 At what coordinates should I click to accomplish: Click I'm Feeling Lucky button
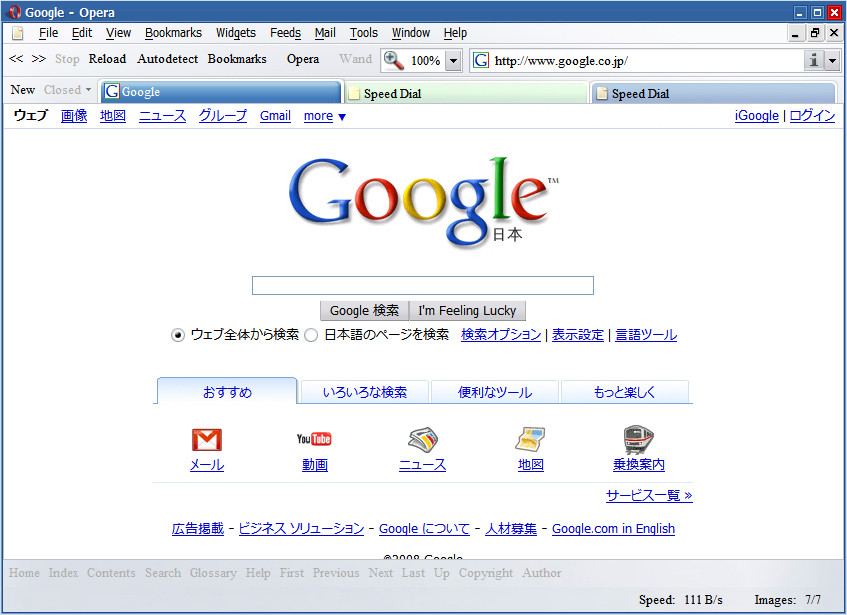467,310
